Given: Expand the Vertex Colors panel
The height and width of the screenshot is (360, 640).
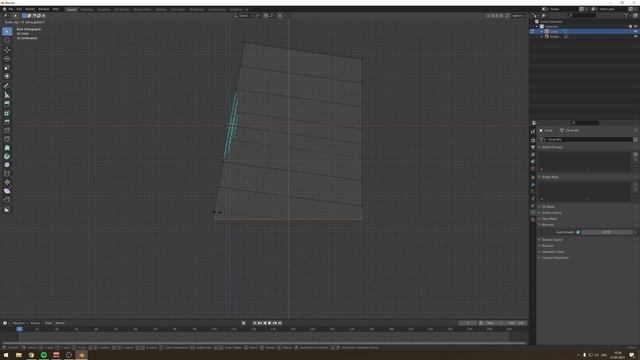Looking at the screenshot, I should [x=551, y=213].
